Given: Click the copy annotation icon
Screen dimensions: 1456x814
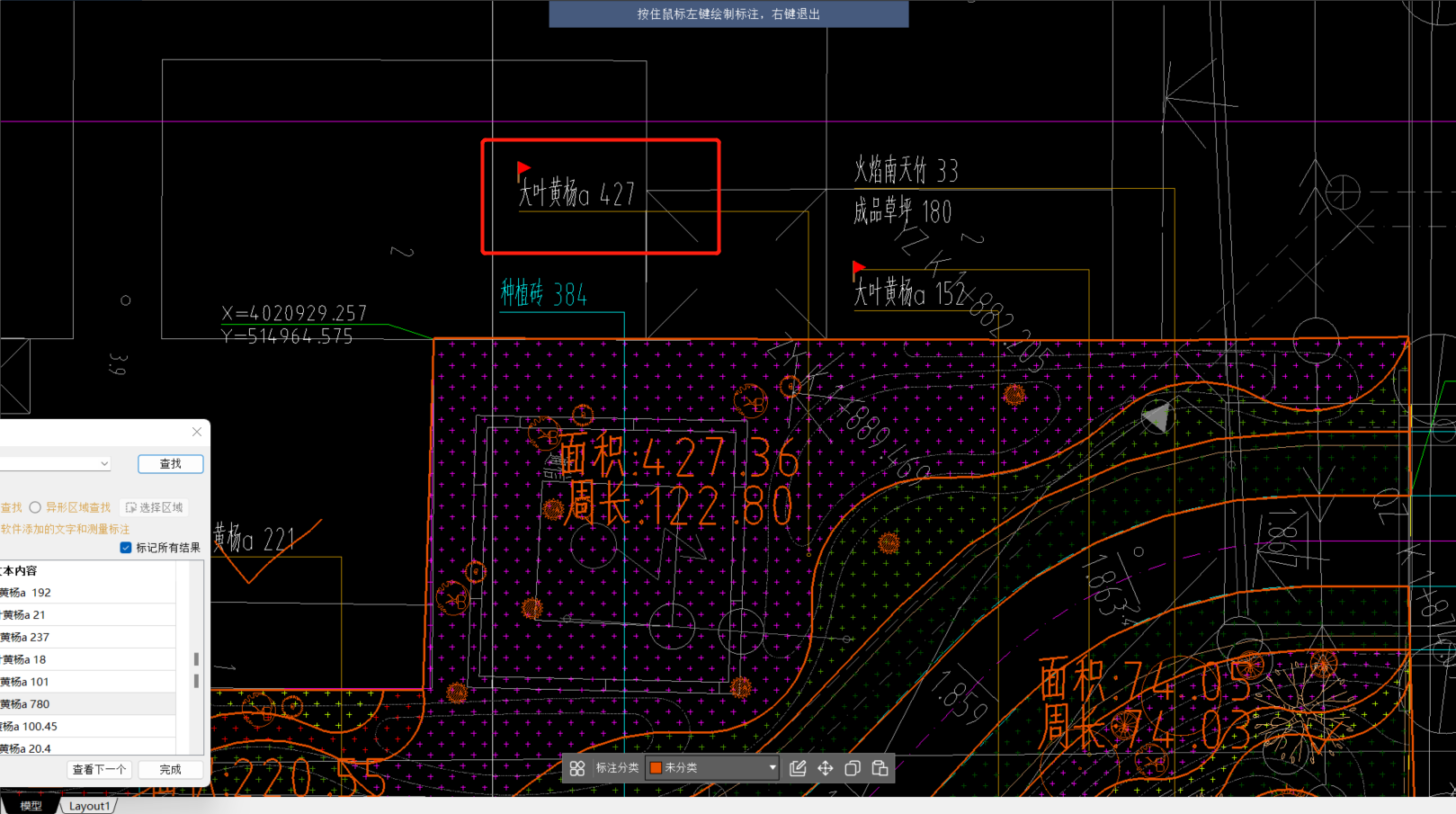Looking at the screenshot, I should tap(852, 768).
